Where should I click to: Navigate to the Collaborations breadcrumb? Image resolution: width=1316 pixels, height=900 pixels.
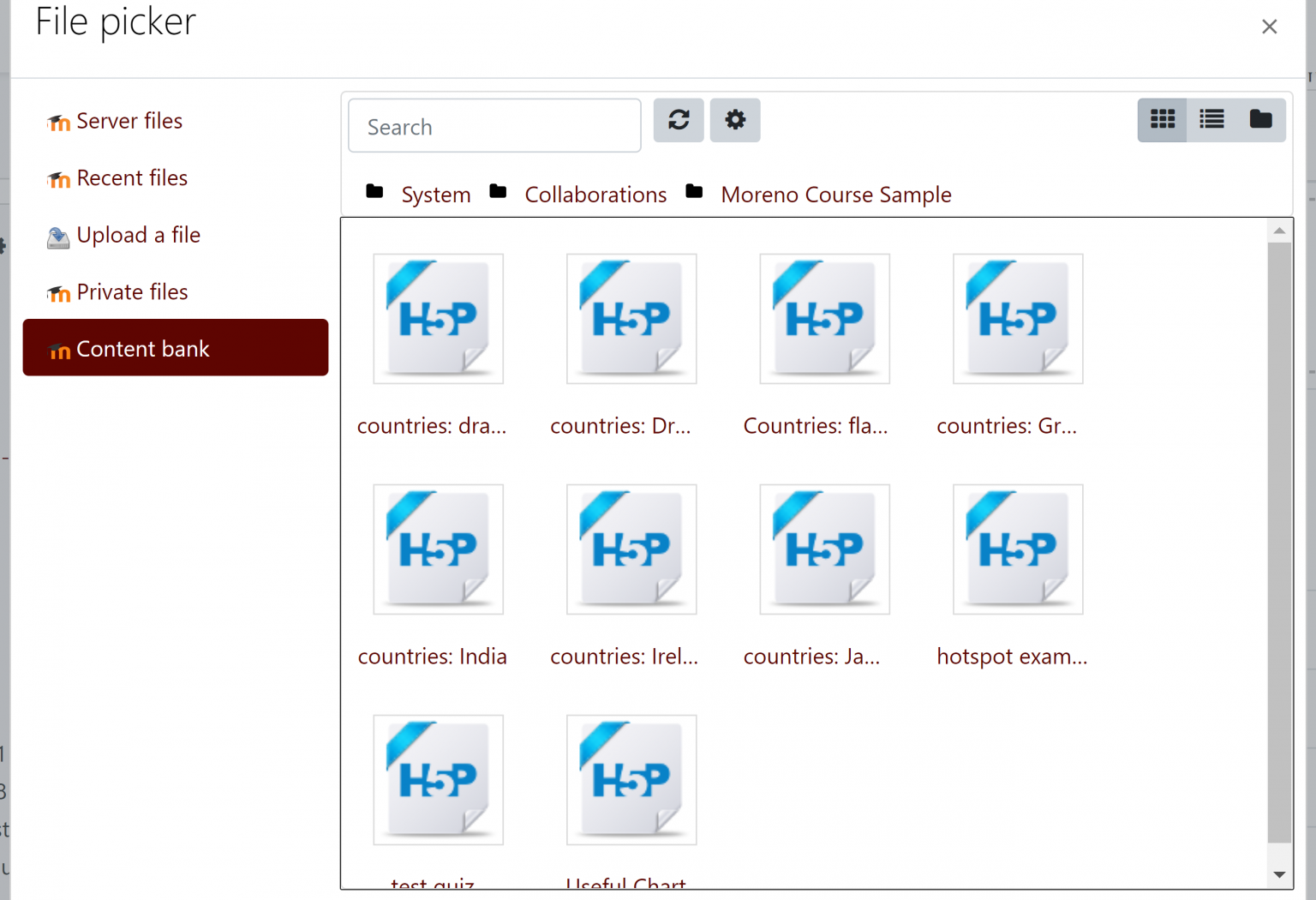[595, 195]
